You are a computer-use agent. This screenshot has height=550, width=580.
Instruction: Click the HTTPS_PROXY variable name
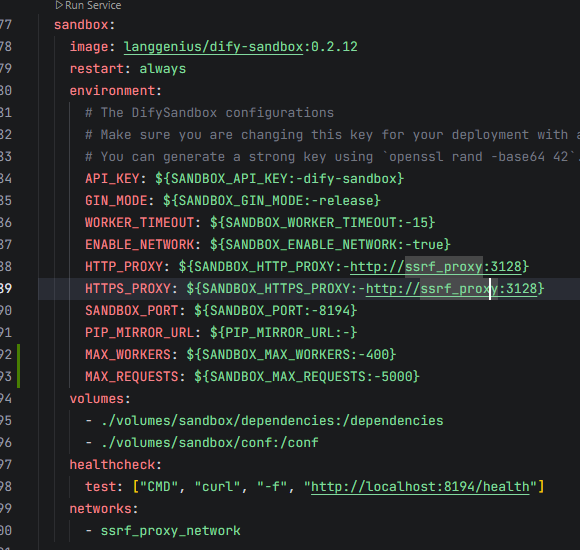coord(128,289)
